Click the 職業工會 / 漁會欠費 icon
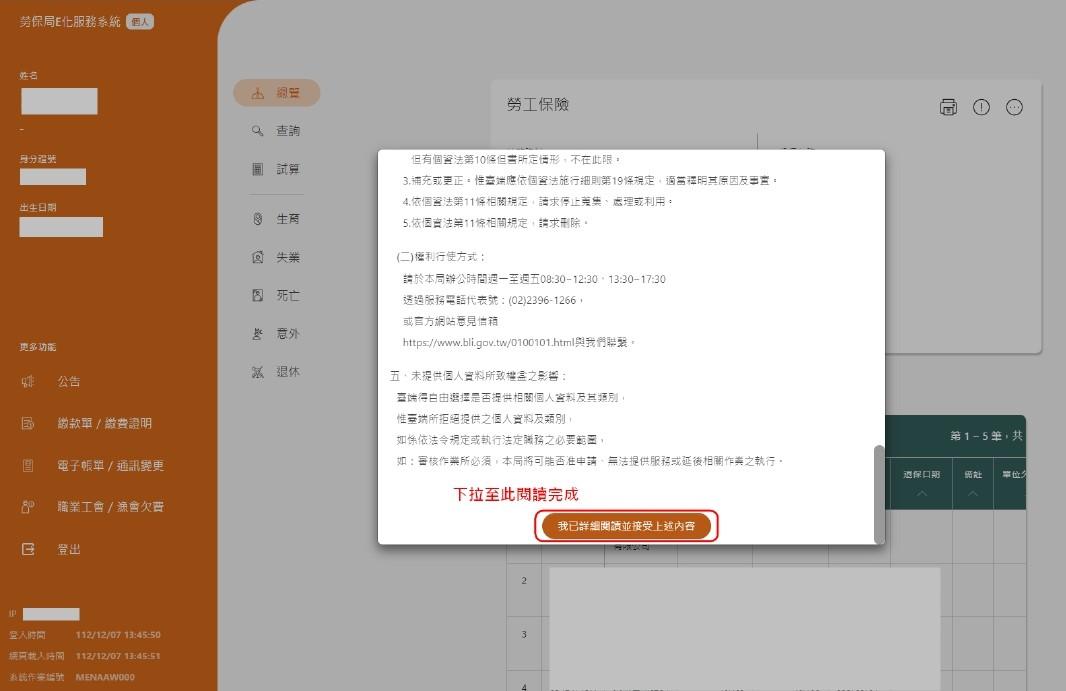Screen dimensions: 1066x691 click(x=28, y=507)
